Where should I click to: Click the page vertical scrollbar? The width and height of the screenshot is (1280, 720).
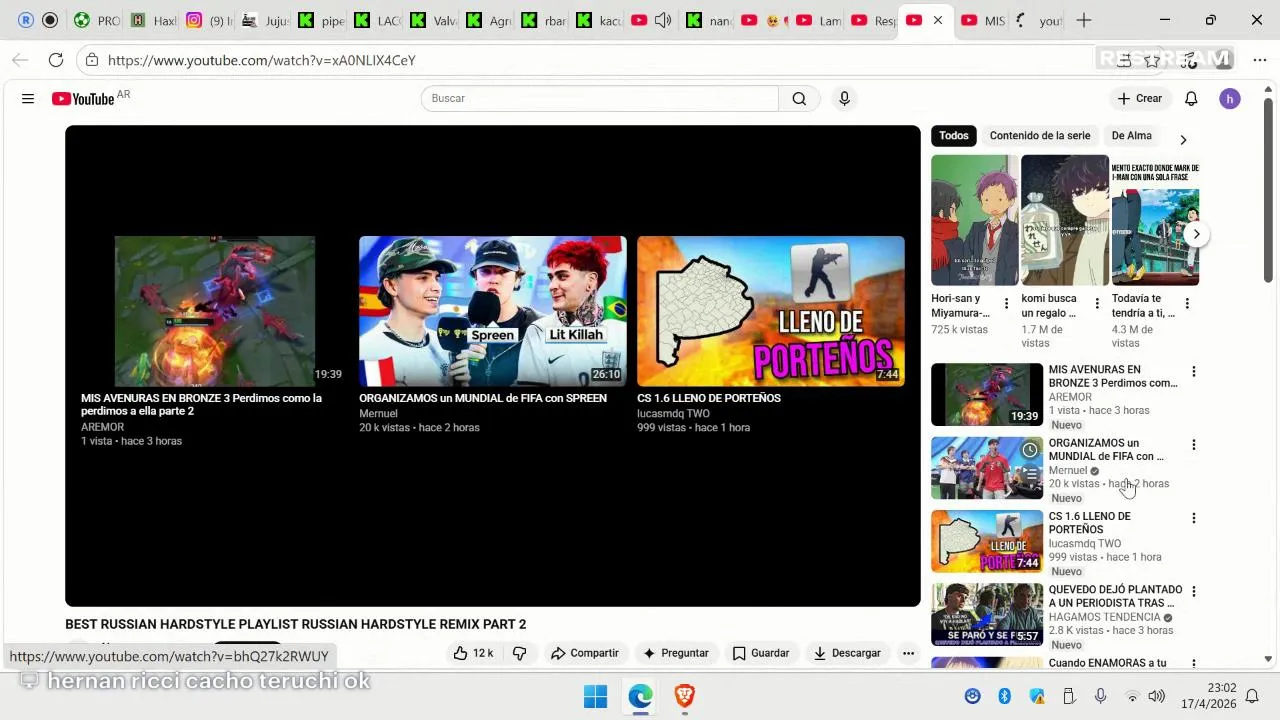1268,190
